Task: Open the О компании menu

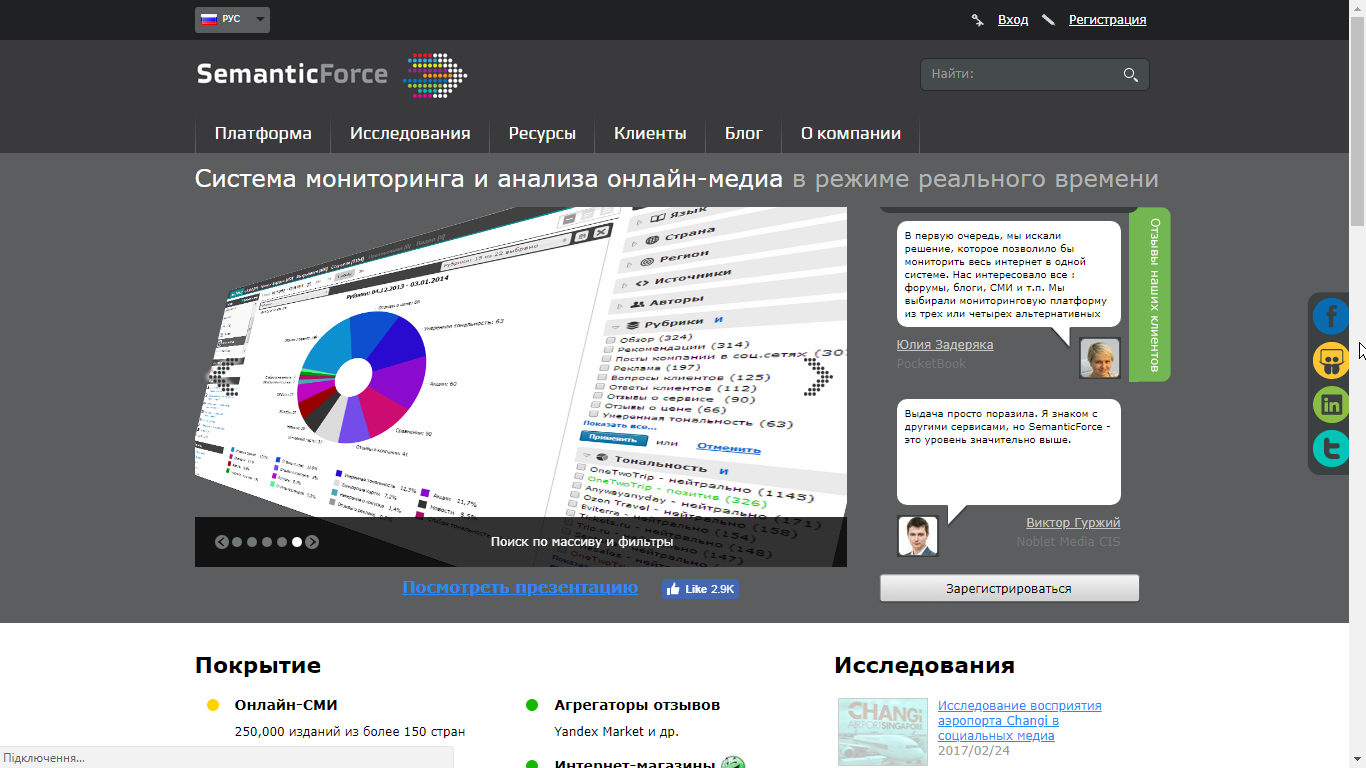Action: [851, 133]
